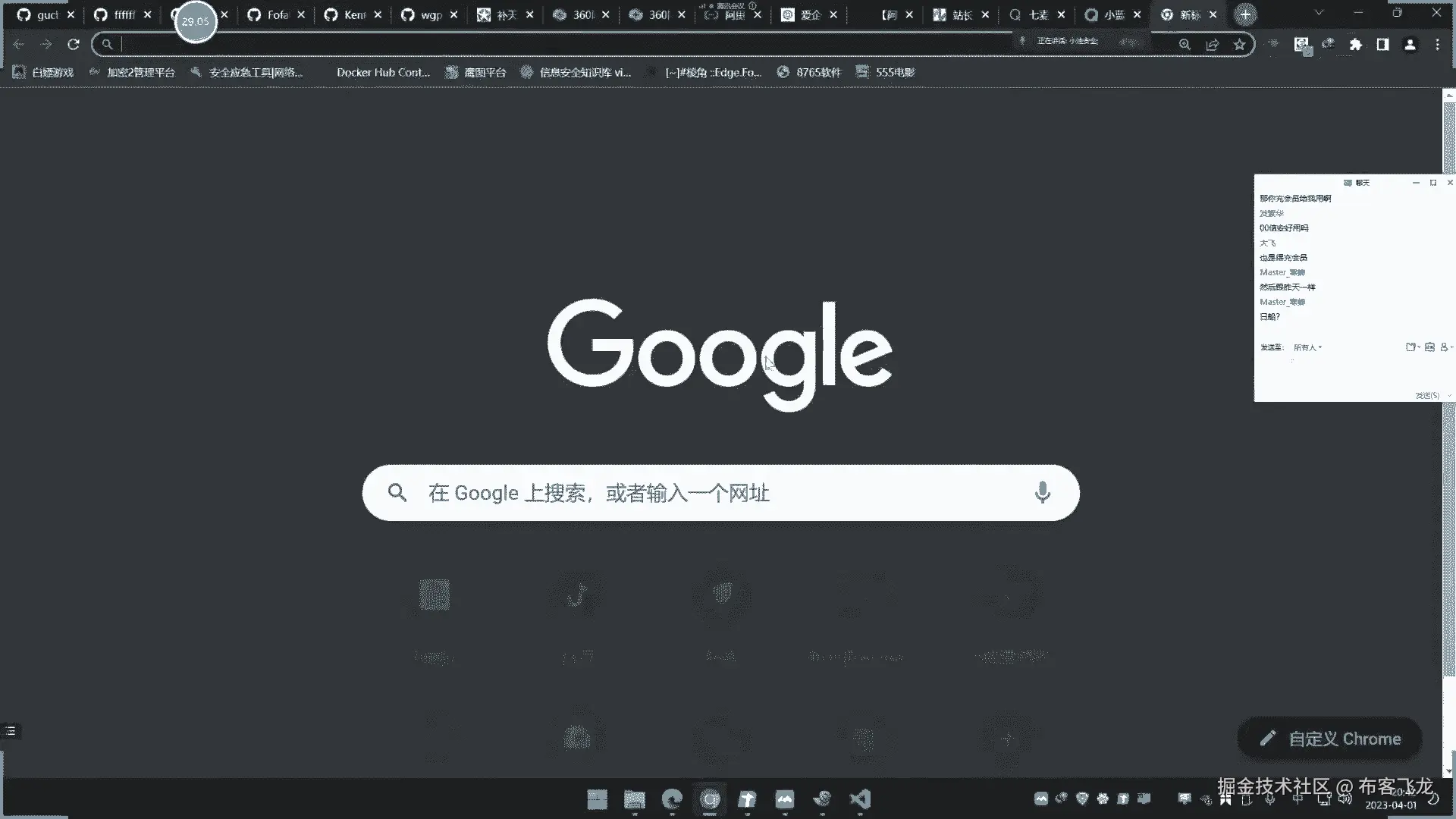The width and height of the screenshot is (1456, 819).
Task: Open the profile avatar icon
Action: (x=1410, y=45)
